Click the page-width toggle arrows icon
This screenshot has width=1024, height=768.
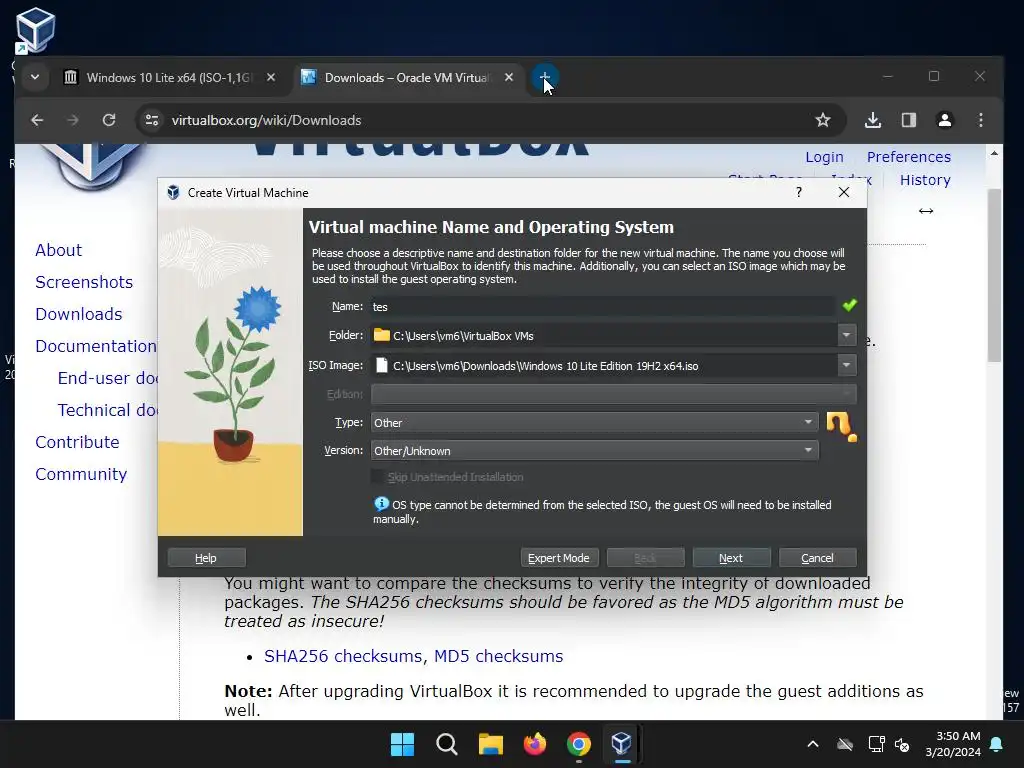click(x=925, y=211)
